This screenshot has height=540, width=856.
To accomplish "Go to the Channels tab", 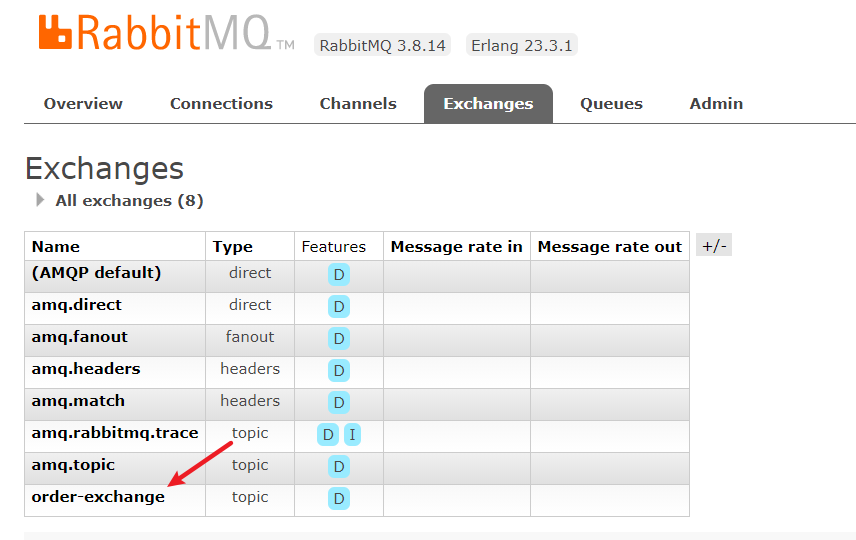I will 358,104.
